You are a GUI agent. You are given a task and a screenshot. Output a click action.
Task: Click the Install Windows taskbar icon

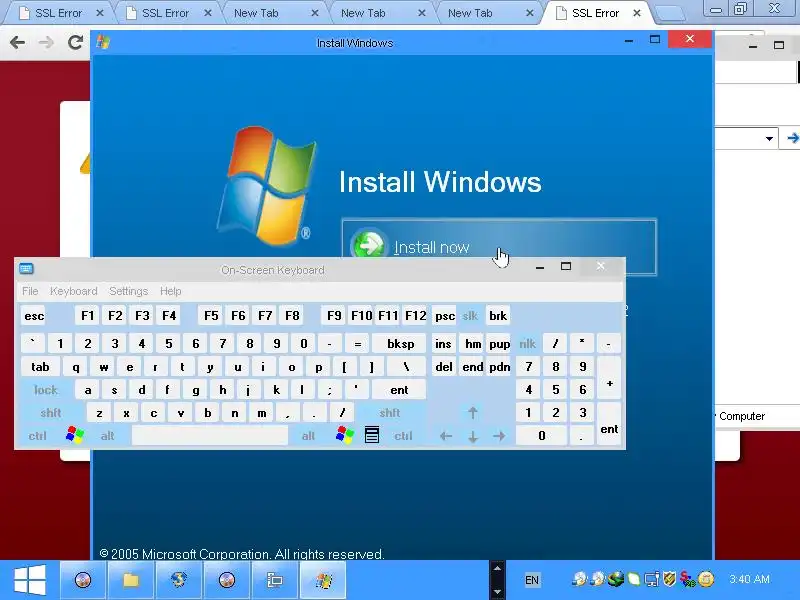click(x=323, y=580)
